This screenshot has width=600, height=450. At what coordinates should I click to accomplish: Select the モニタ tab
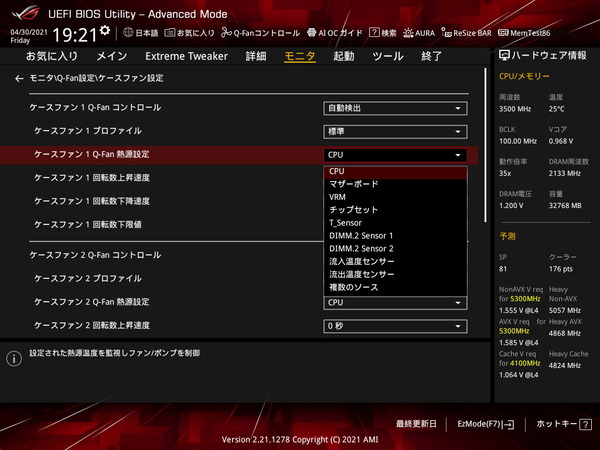click(300, 56)
